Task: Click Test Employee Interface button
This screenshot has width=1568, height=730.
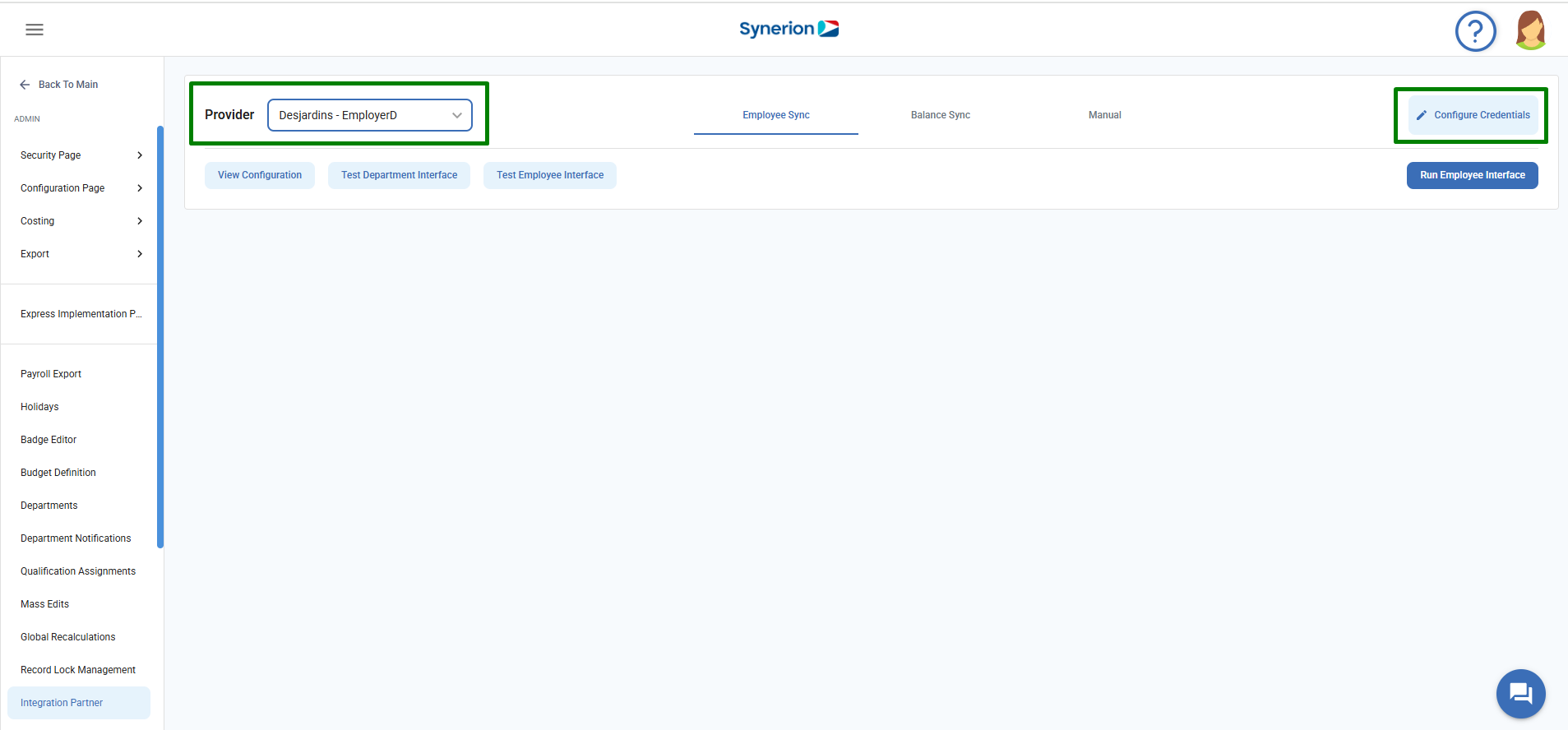Action: click(x=550, y=175)
